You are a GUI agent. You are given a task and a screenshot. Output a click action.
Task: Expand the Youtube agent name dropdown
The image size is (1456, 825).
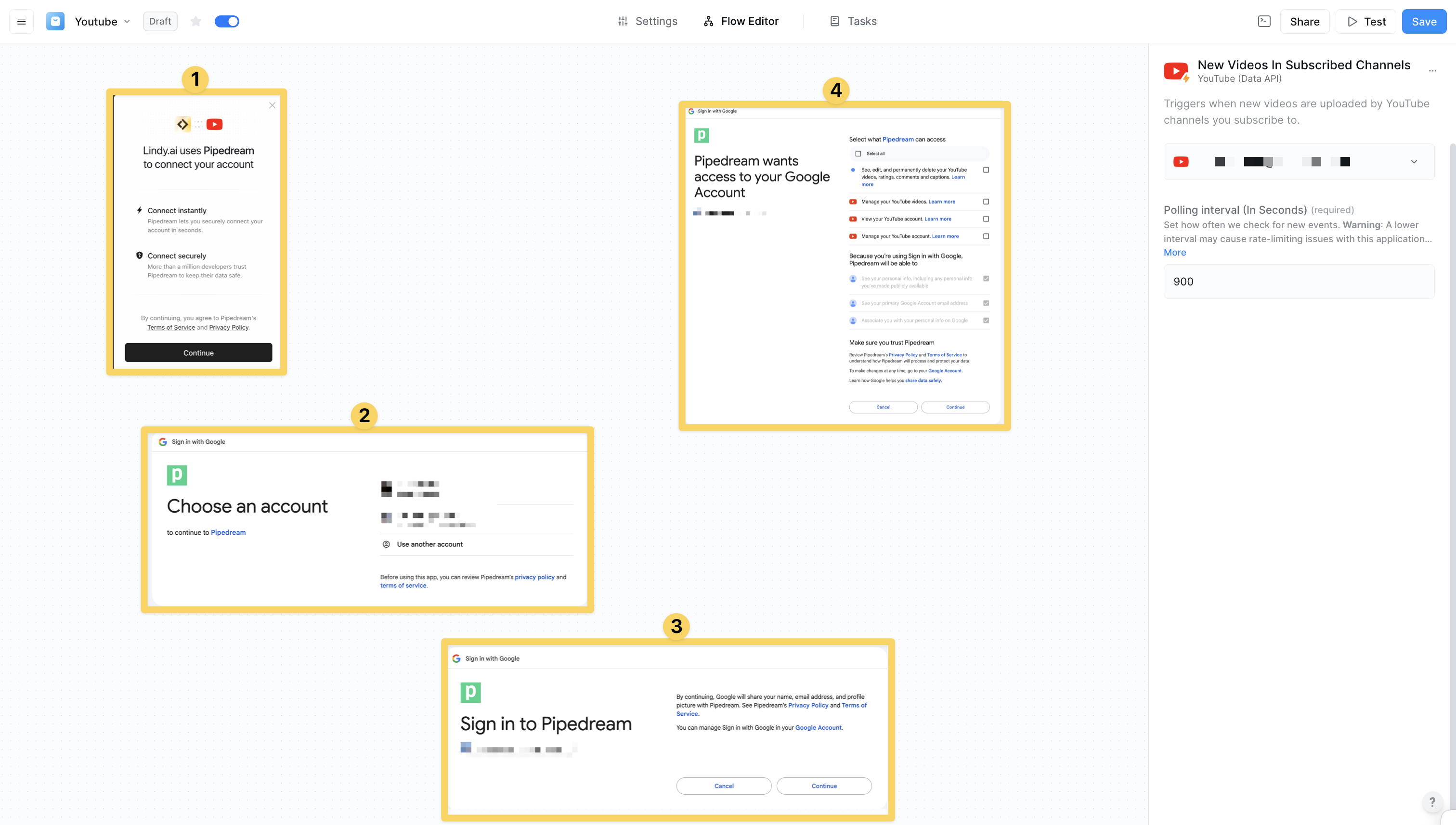tap(127, 22)
